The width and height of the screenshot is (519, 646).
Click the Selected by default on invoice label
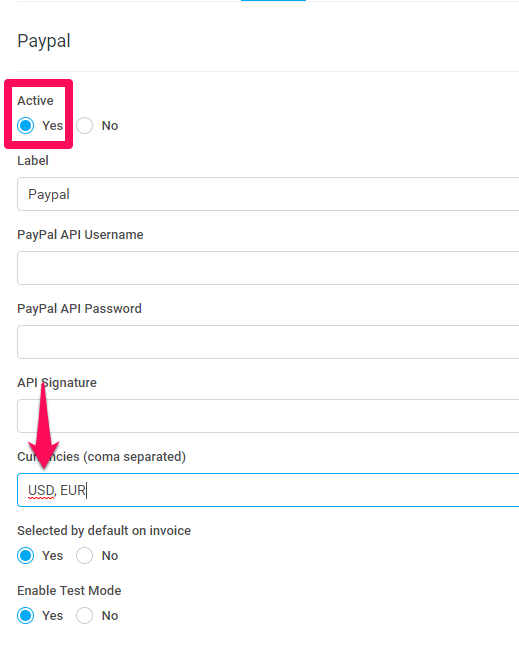click(x=104, y=531)
